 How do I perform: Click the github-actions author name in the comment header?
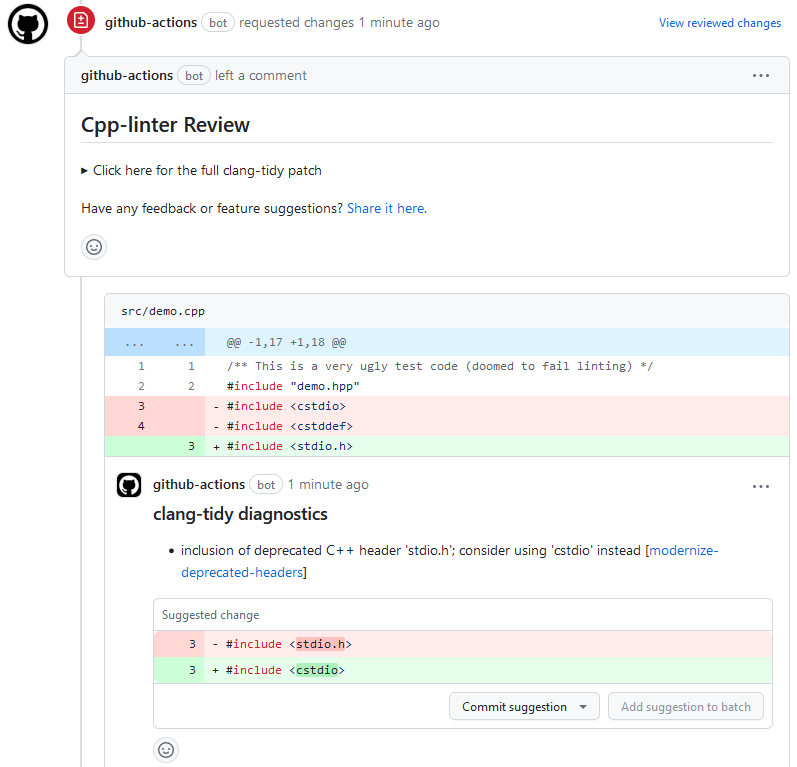point(126,75)
